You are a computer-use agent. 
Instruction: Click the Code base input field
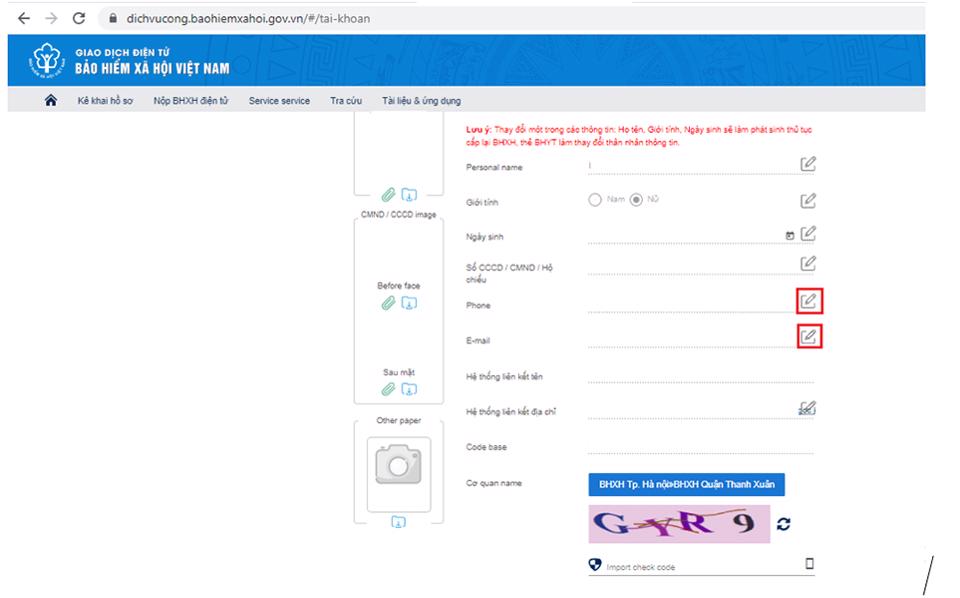(701, 446)
